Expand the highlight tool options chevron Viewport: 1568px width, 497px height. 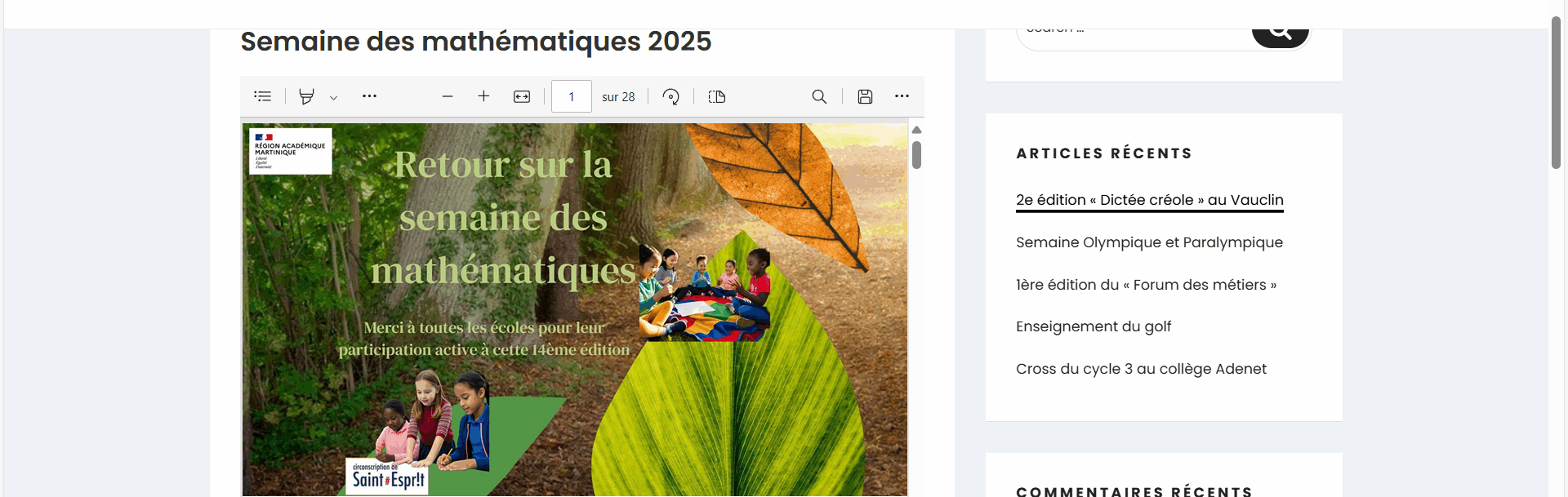[x=333, y=97]
